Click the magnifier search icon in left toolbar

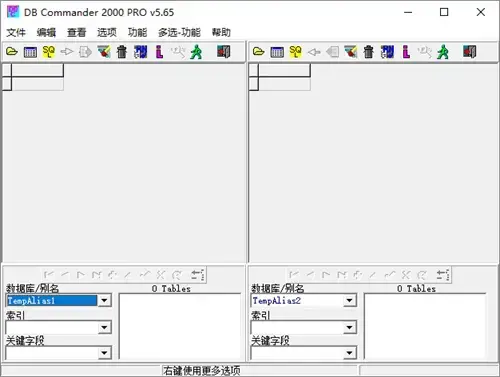pyautogui.click(x=178, y=52)
